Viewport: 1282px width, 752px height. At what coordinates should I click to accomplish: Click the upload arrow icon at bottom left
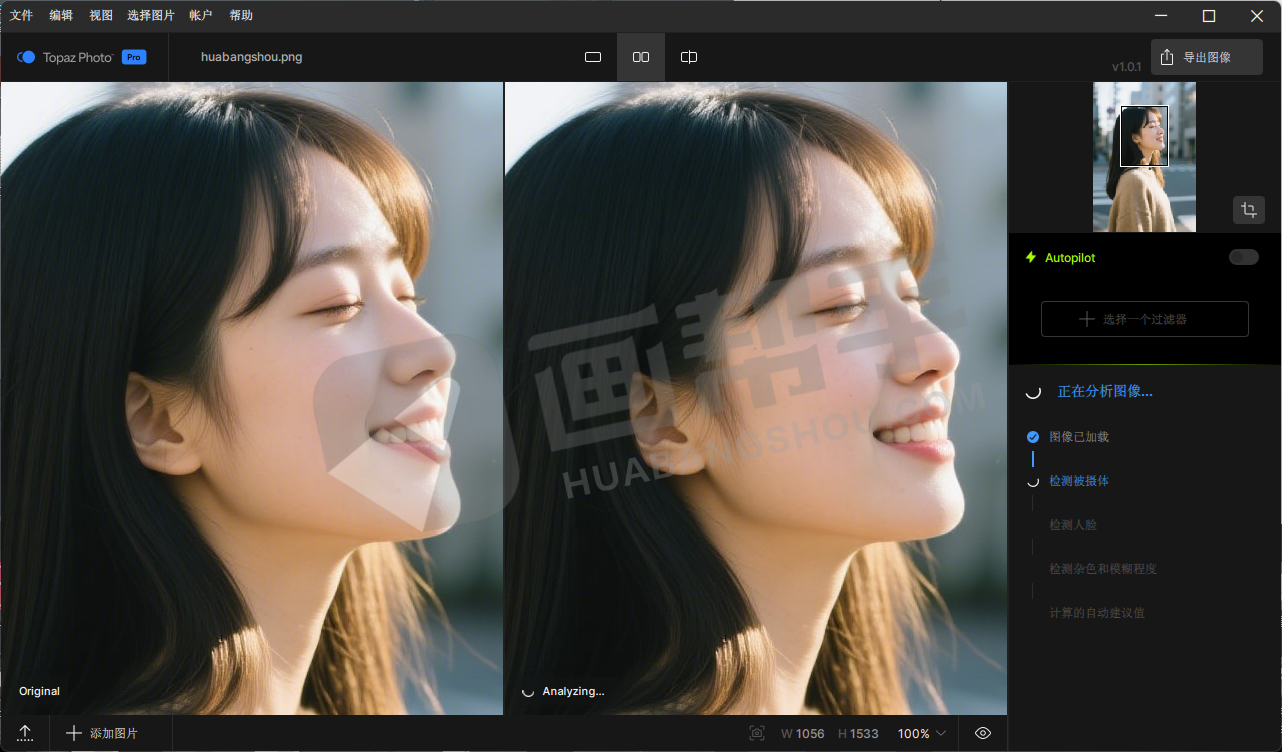[25, 733]
